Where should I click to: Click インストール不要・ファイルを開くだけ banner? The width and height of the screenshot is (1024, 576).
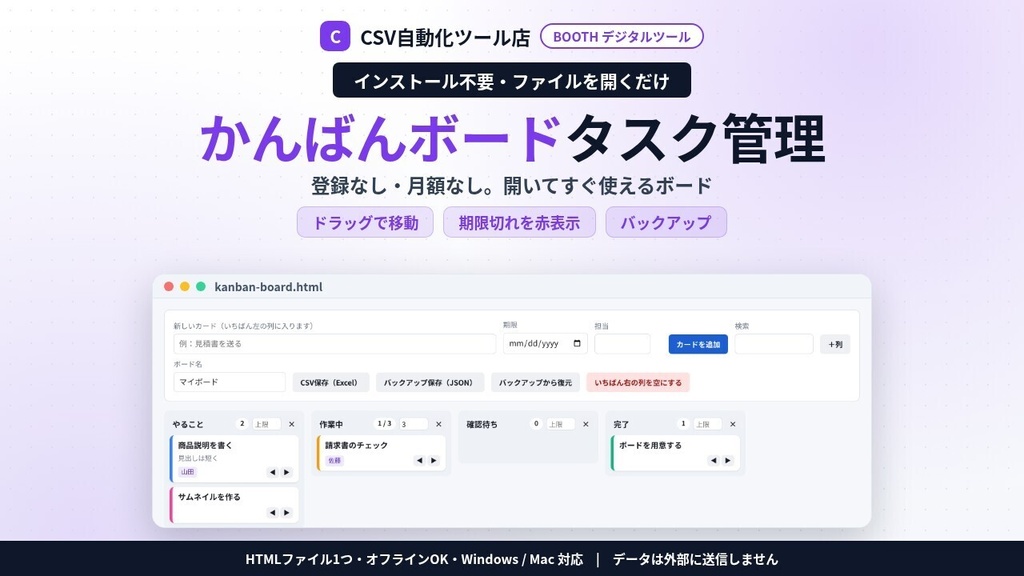coord(511,80)
